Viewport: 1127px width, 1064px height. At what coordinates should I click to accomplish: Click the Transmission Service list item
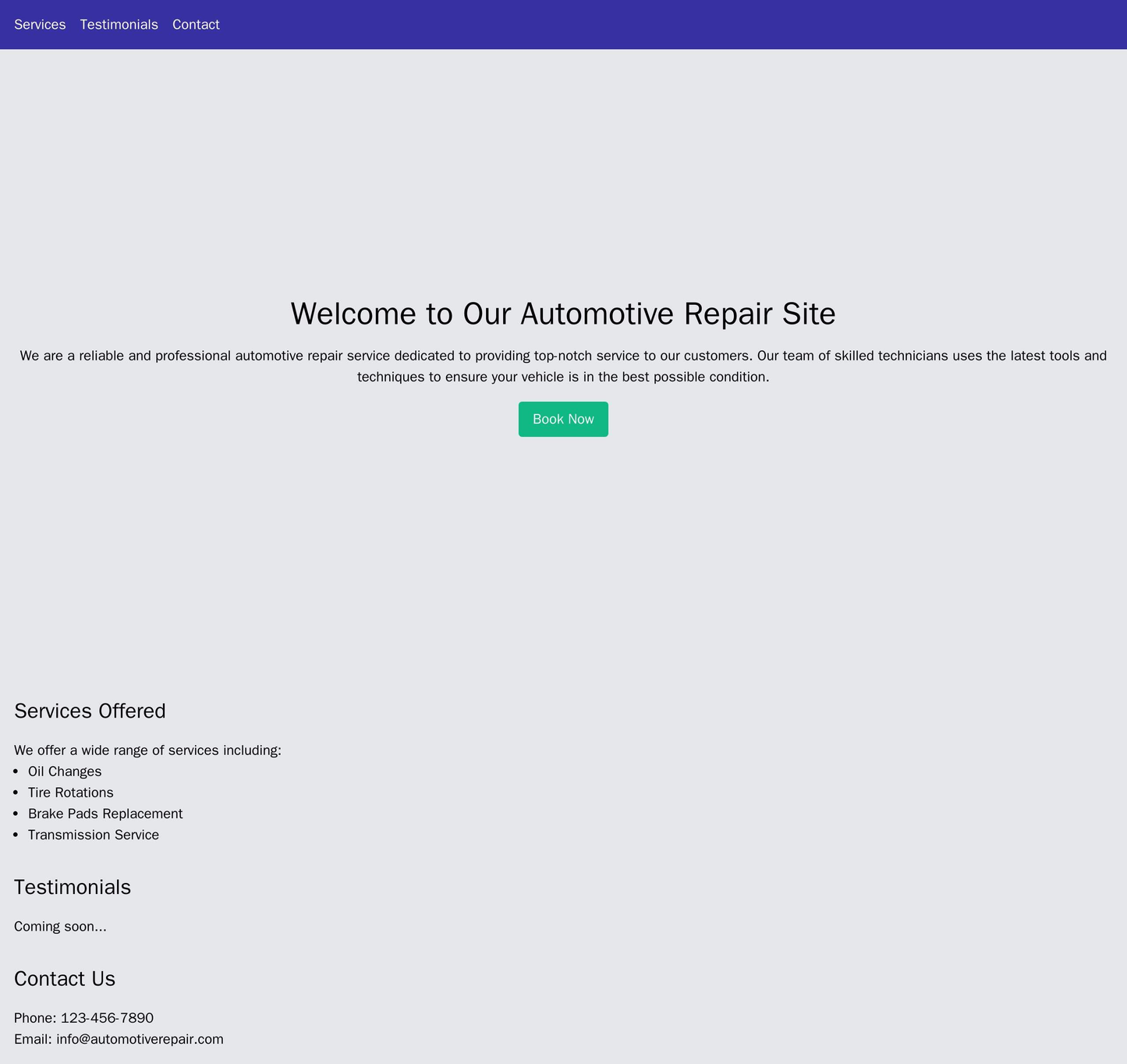(x=94, y=835)
